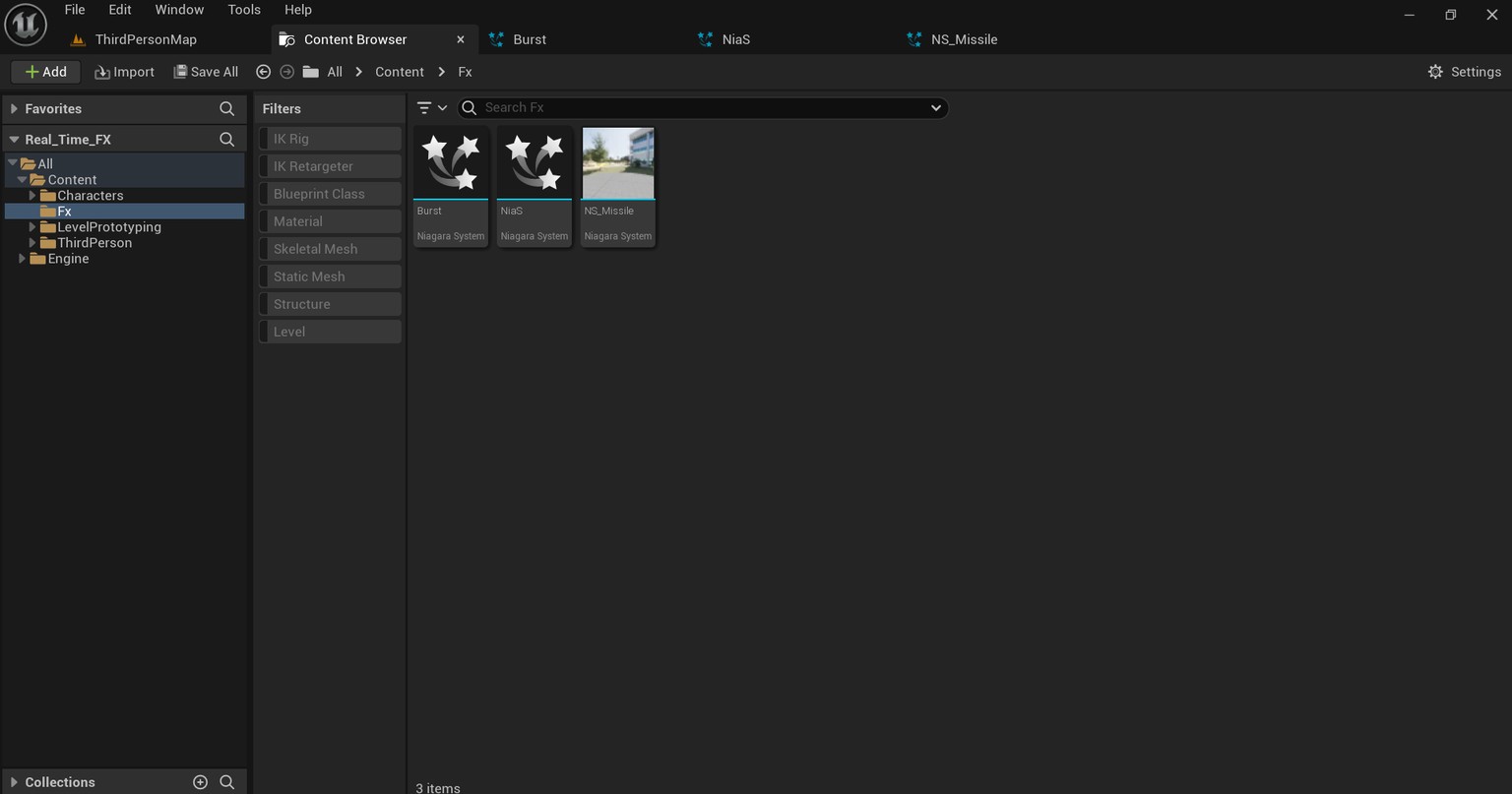The height and width of the screenshot is (794, 1512).
Task: Switch to the NiaS tab
Action: pyautogui.click(x=736, y=39)
